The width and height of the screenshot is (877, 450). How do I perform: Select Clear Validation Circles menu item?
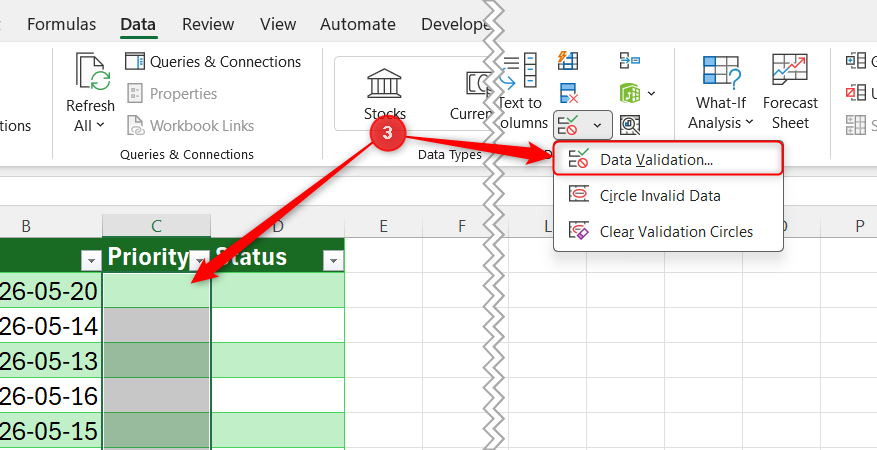tap(668, 231)
